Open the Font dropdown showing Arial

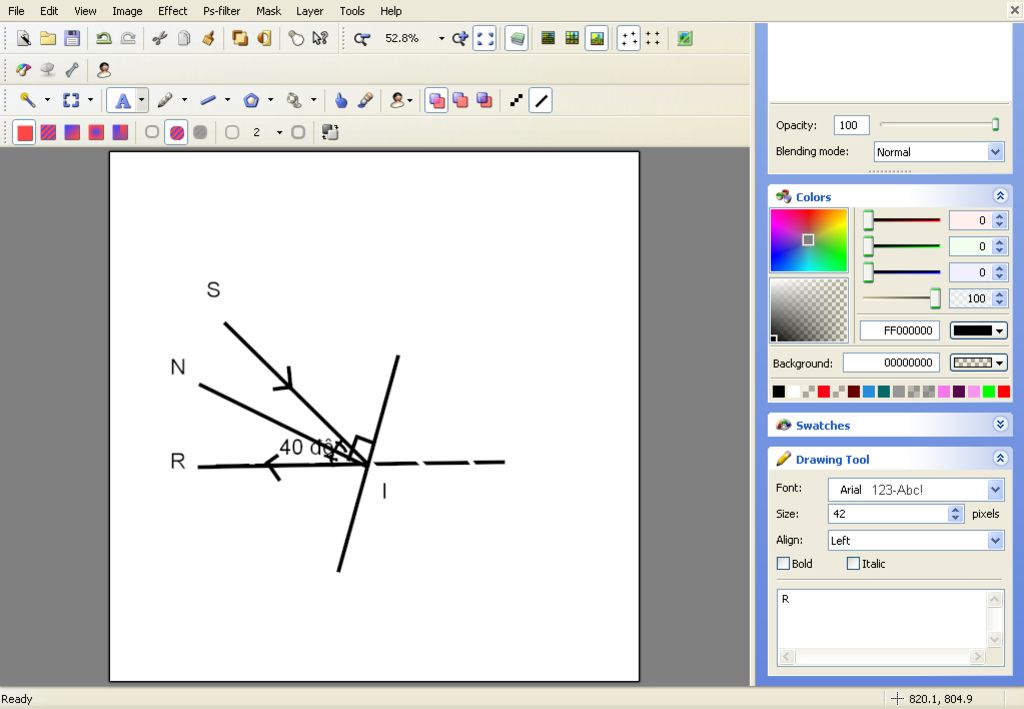point(995,489)
